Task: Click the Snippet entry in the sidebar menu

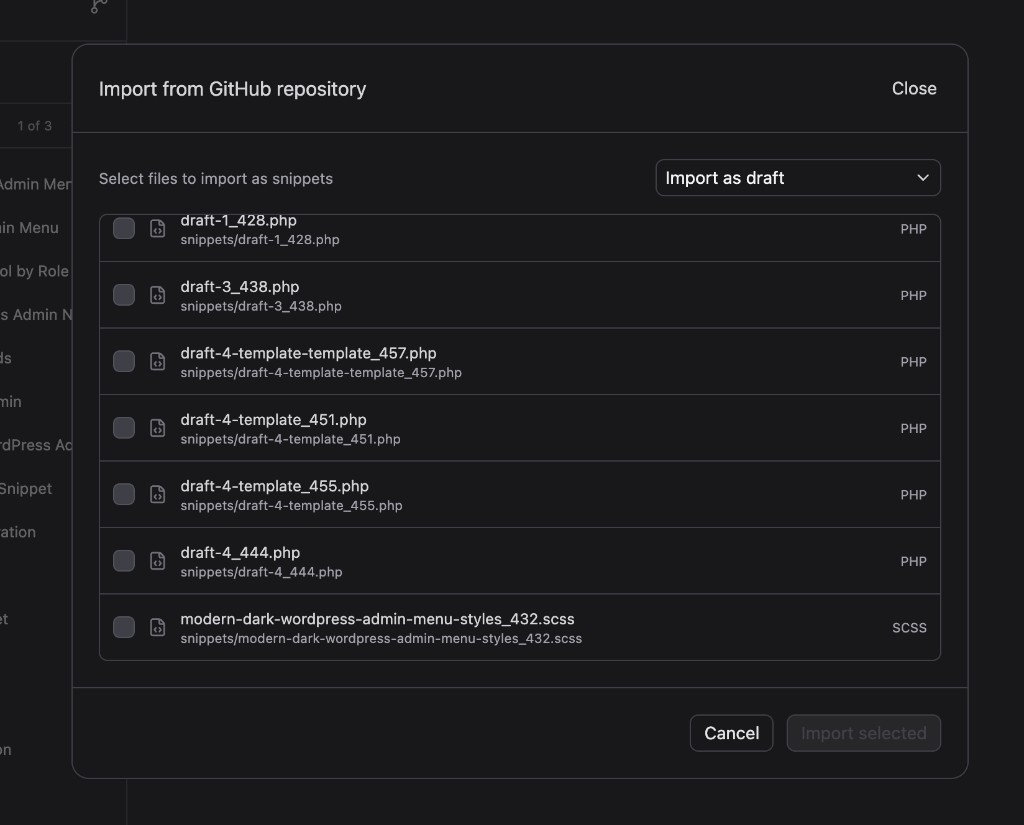Action: [26, 488]
